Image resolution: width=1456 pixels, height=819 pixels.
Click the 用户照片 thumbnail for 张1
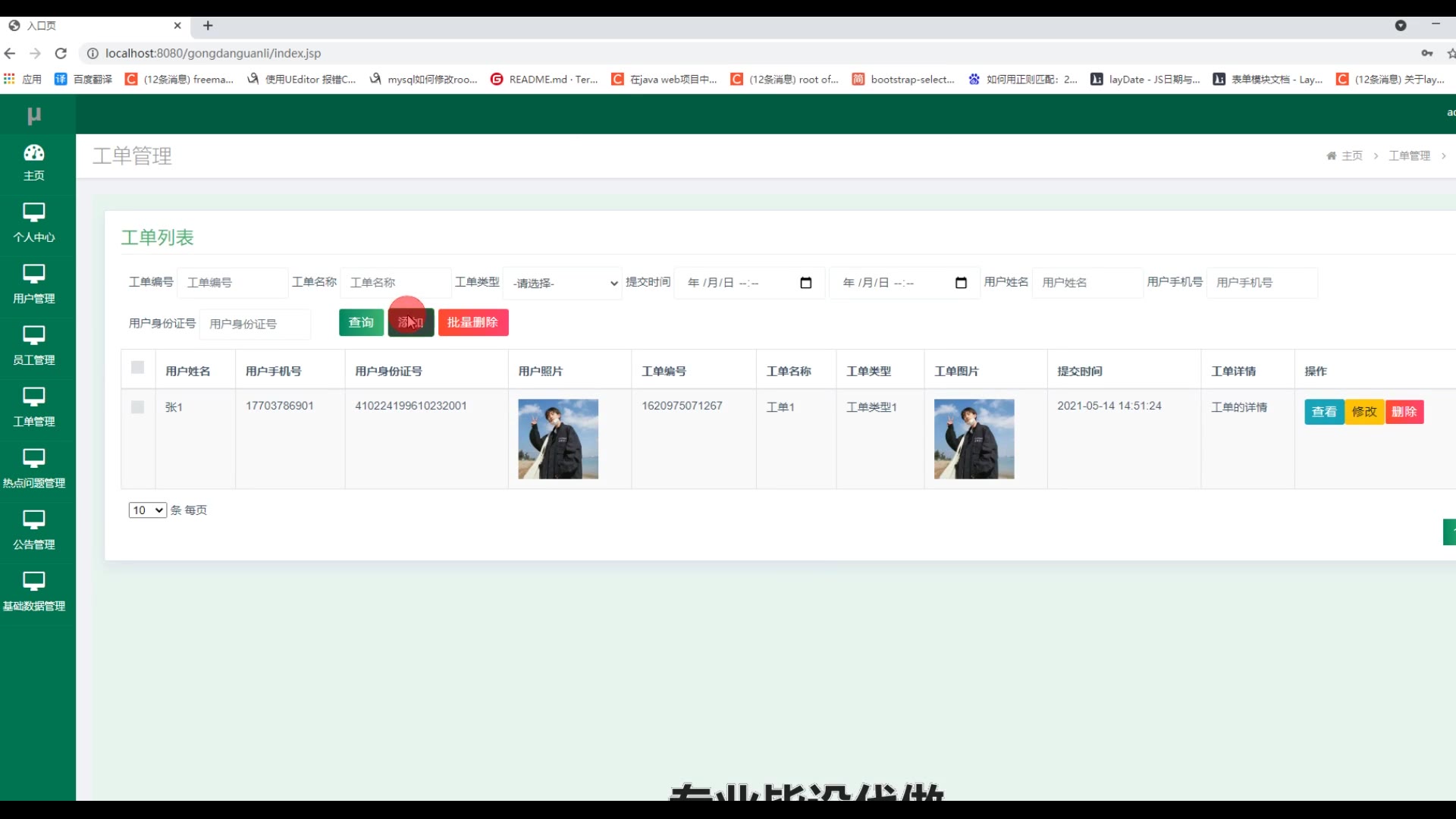click(x=558, y=439)
